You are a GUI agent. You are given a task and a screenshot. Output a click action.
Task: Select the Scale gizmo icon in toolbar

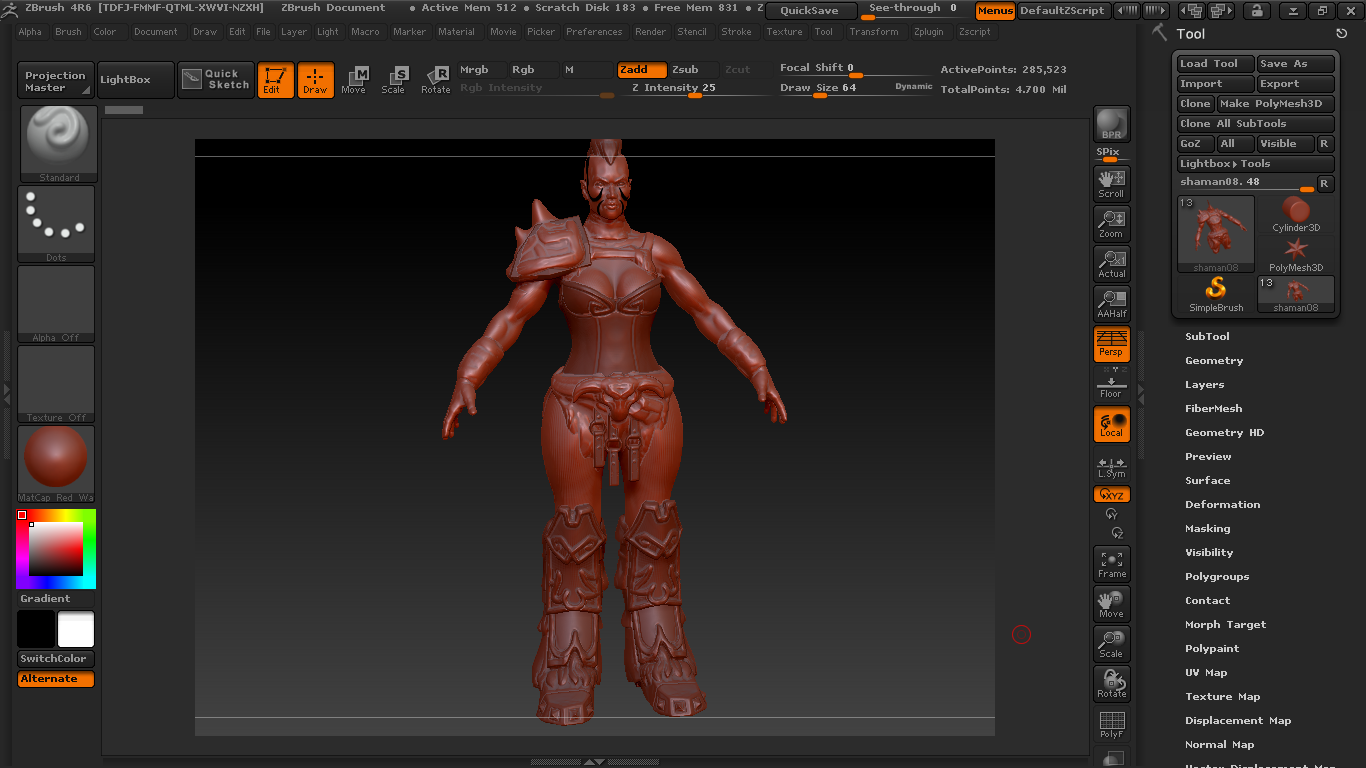393,80
